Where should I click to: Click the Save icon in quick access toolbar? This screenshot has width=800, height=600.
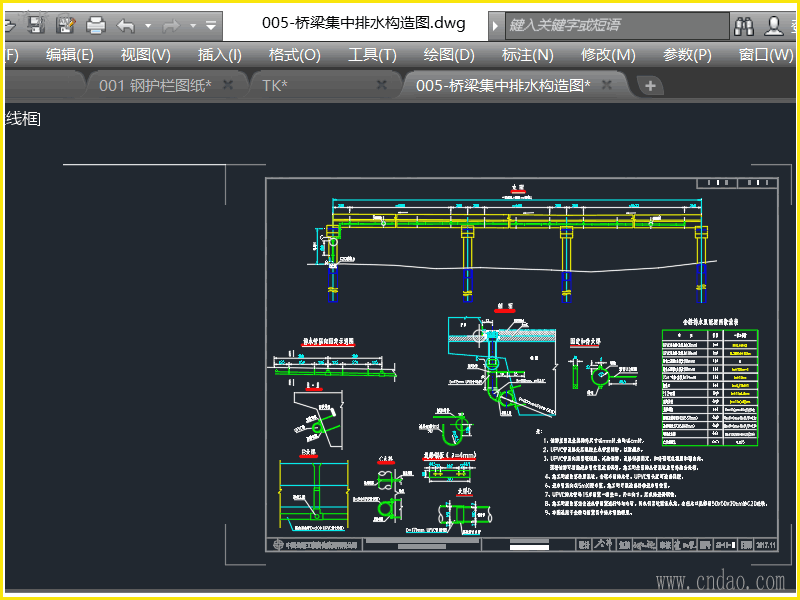click(35, 24)
